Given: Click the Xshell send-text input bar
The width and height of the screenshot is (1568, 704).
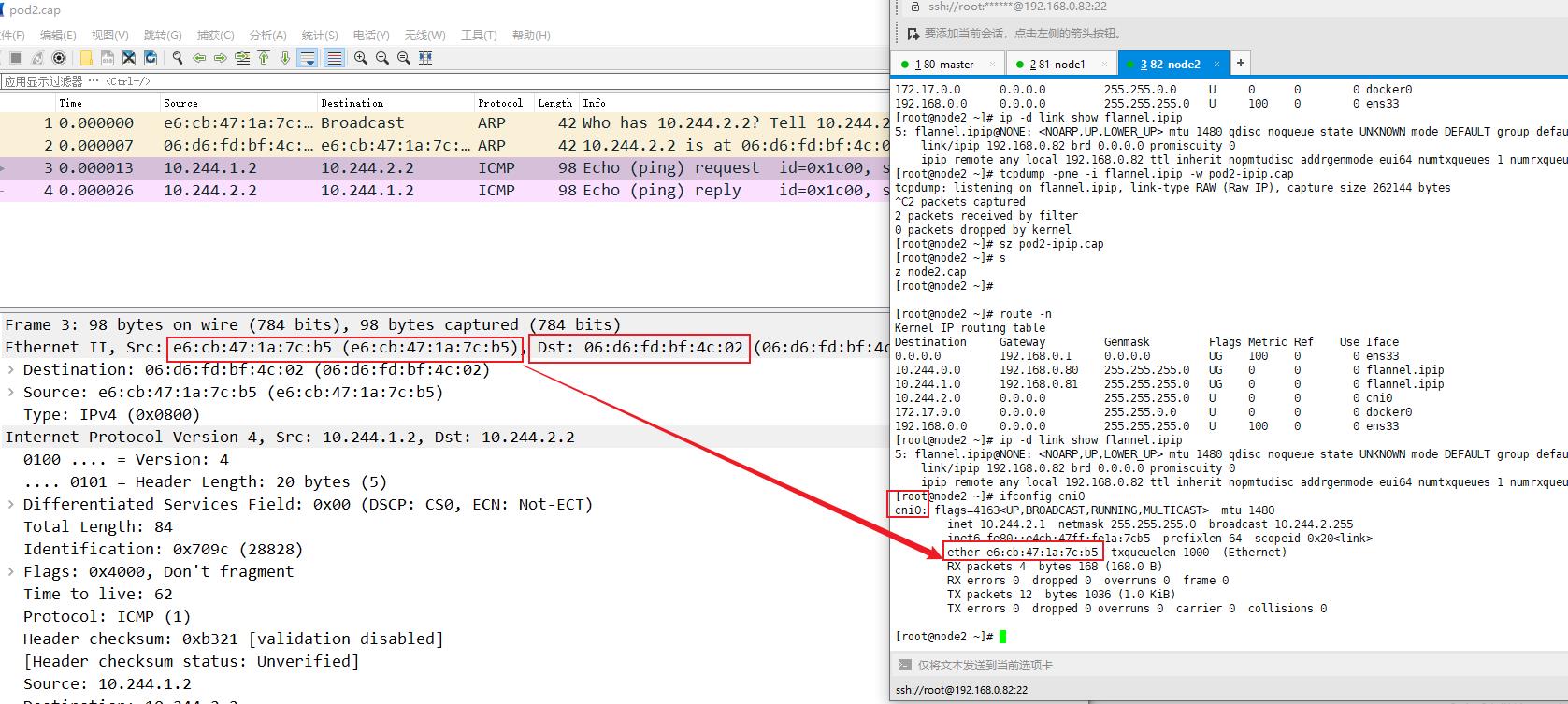Looking at the screenshot, I should pyautogui.click(x=1239, y=665).
